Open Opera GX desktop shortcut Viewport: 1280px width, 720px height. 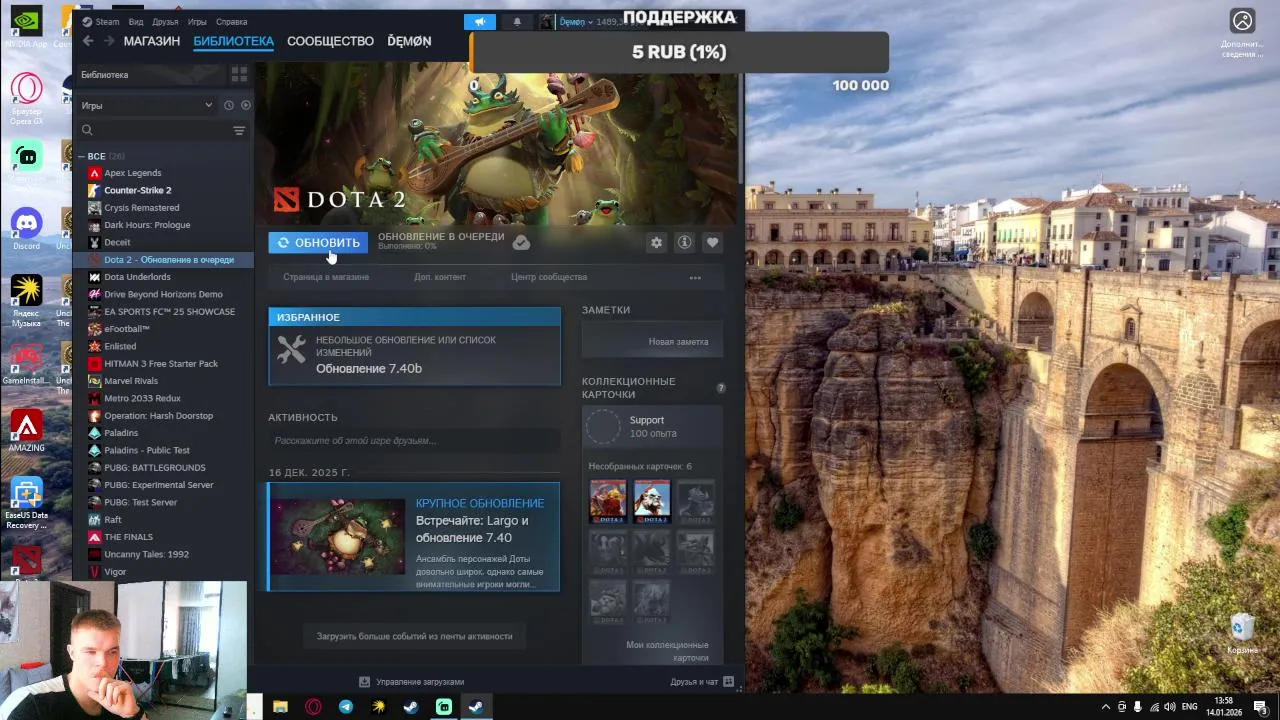[x=27, y=99]
